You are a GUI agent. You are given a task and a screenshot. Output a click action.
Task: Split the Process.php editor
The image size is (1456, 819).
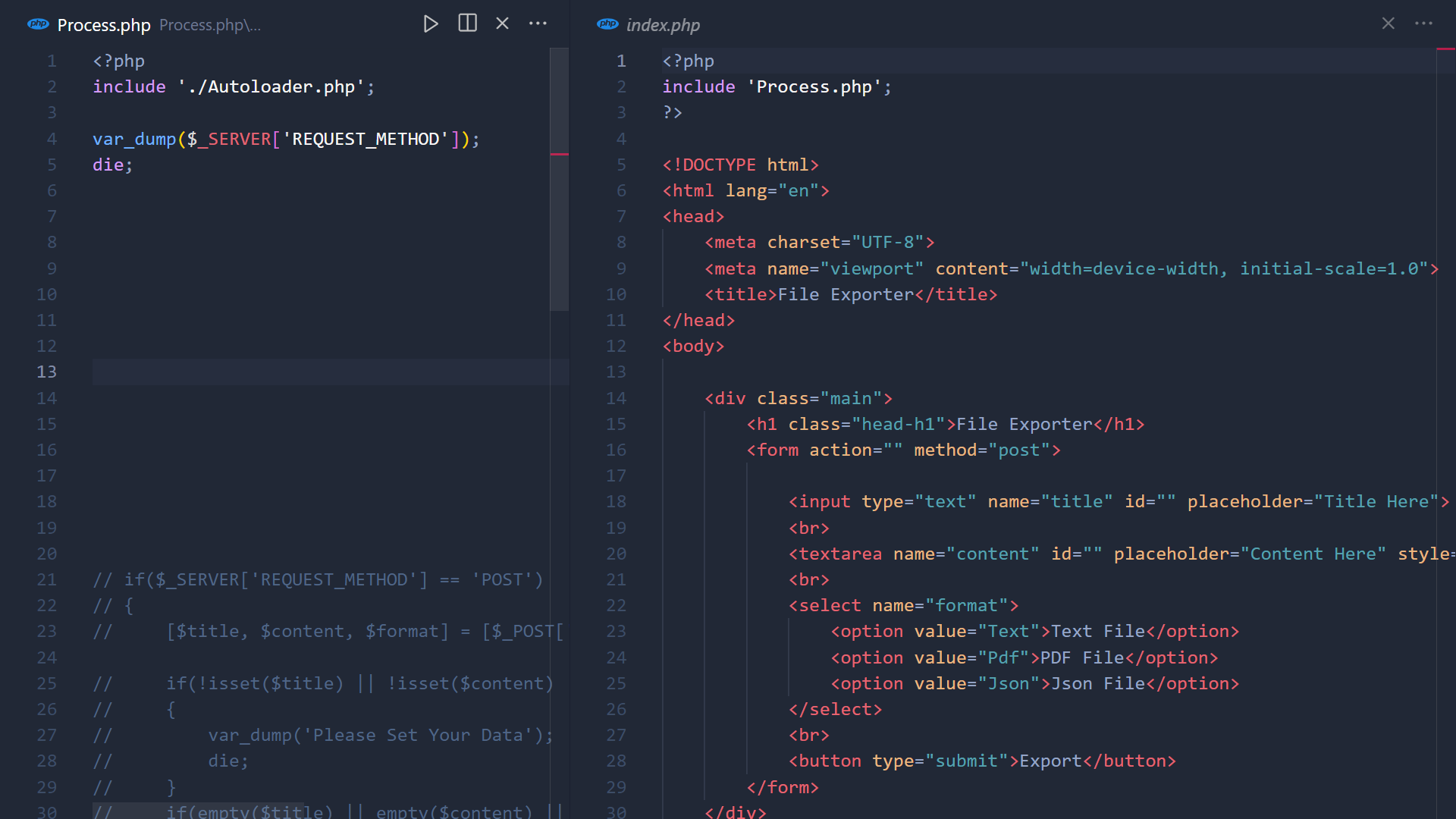click(x=467, y=24)
